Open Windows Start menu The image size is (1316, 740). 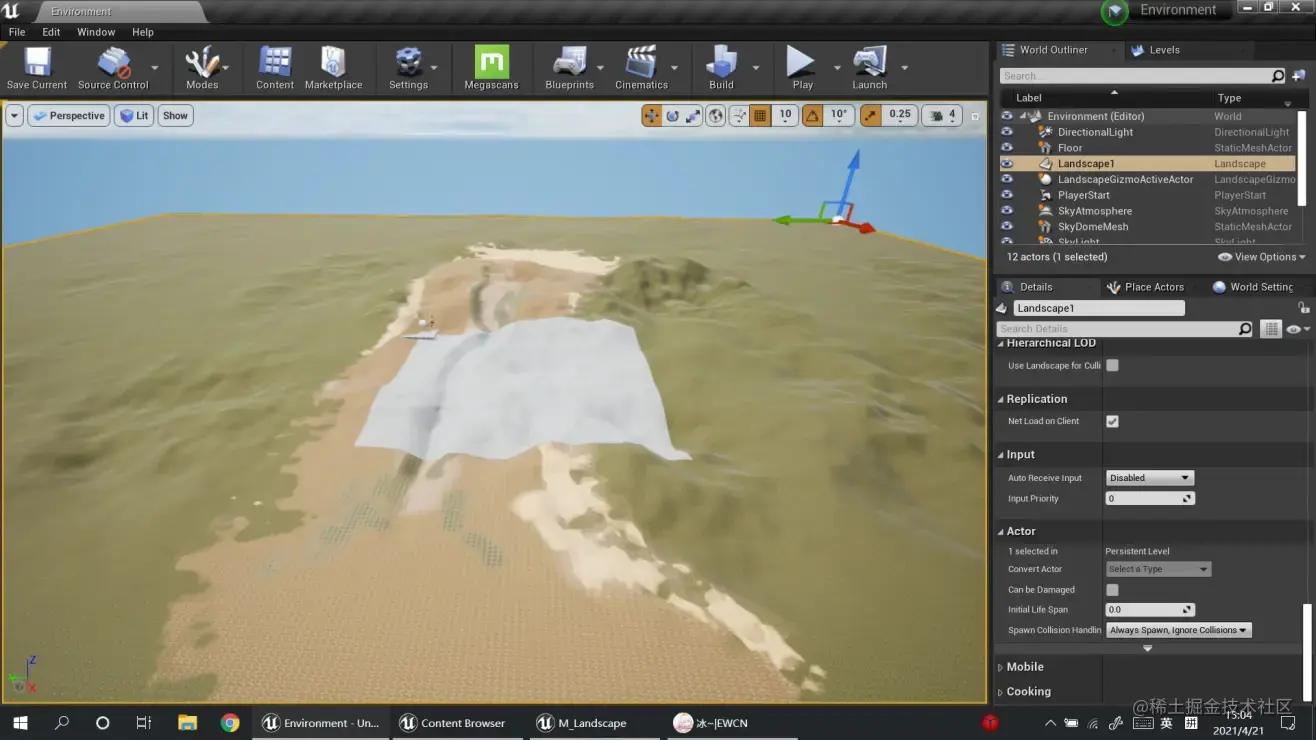pyautogui.click(x=20, y=722)
